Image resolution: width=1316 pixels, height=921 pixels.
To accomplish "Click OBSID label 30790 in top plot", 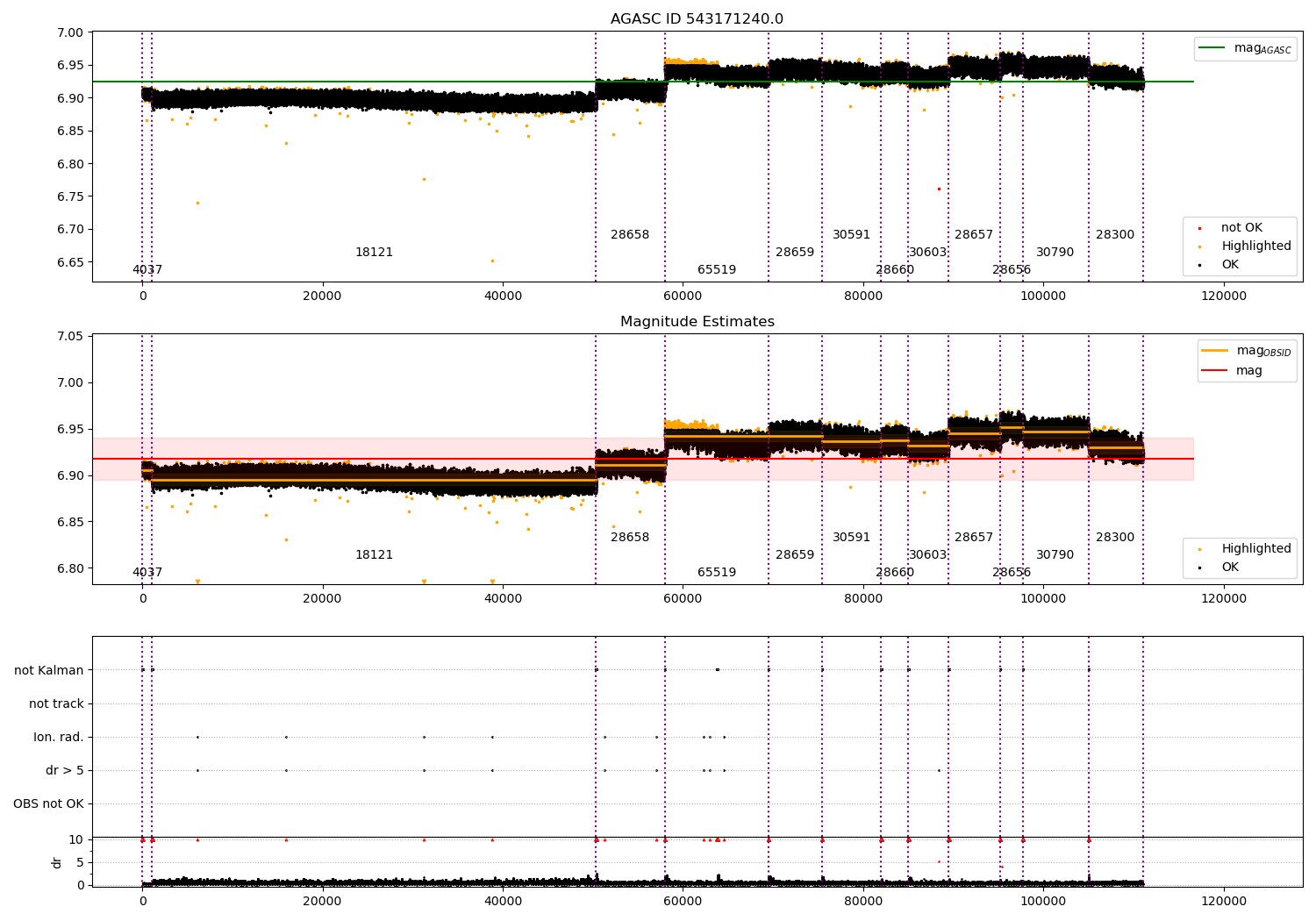I will tap(1055, 253).
